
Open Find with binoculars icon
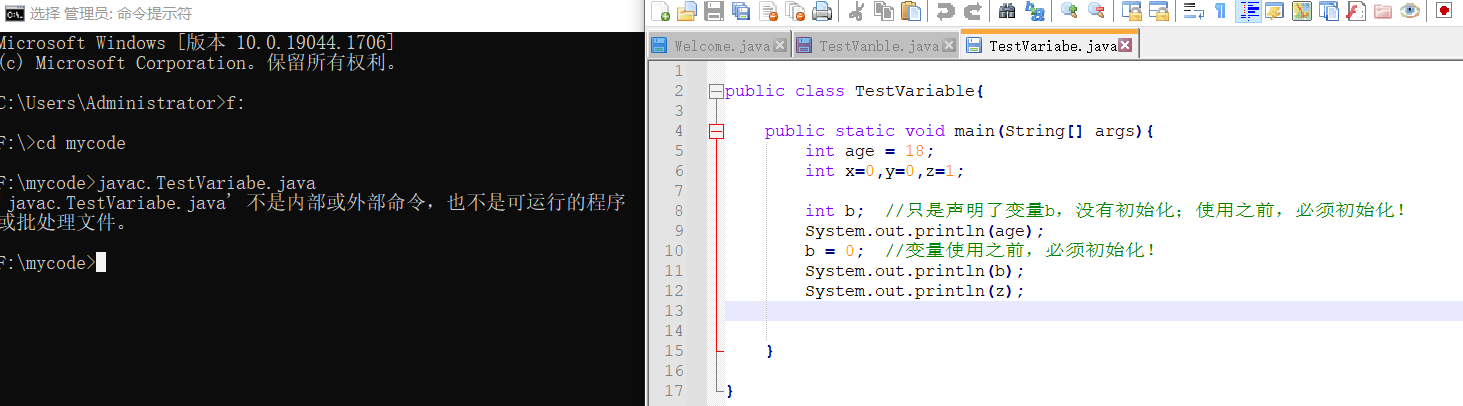[1007, 11]
